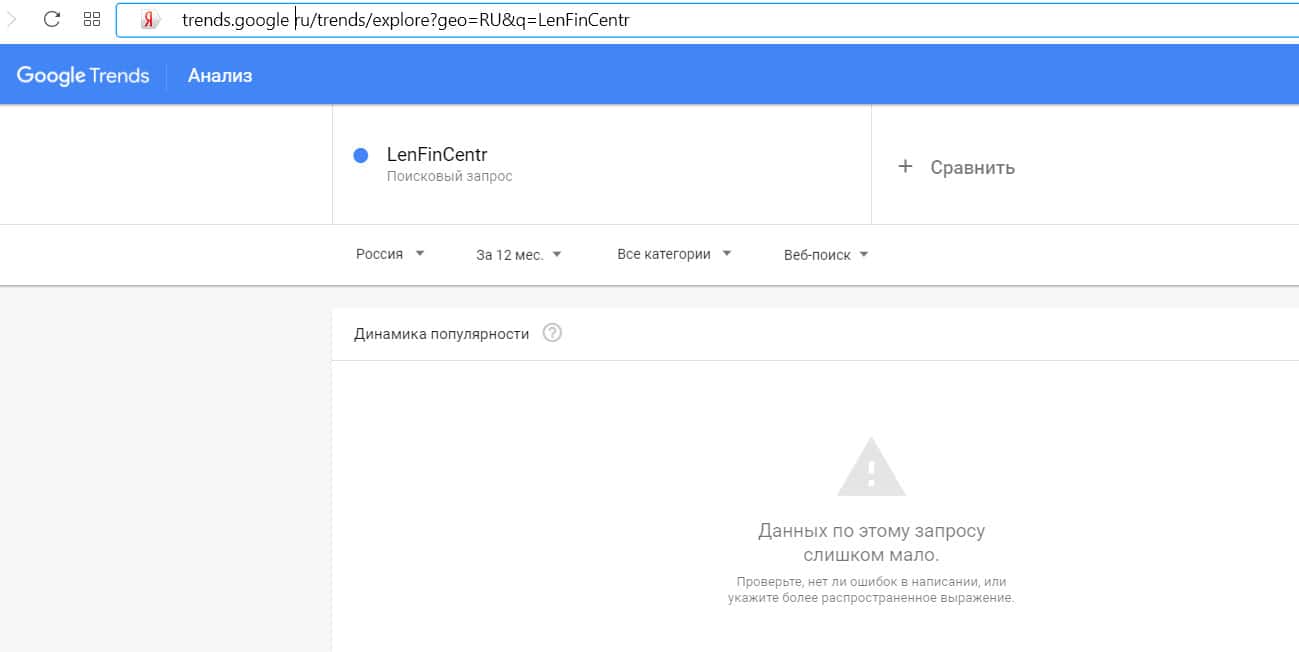
Task: Click the help icon near Динамика популярности
Action: tap(552, 333)
